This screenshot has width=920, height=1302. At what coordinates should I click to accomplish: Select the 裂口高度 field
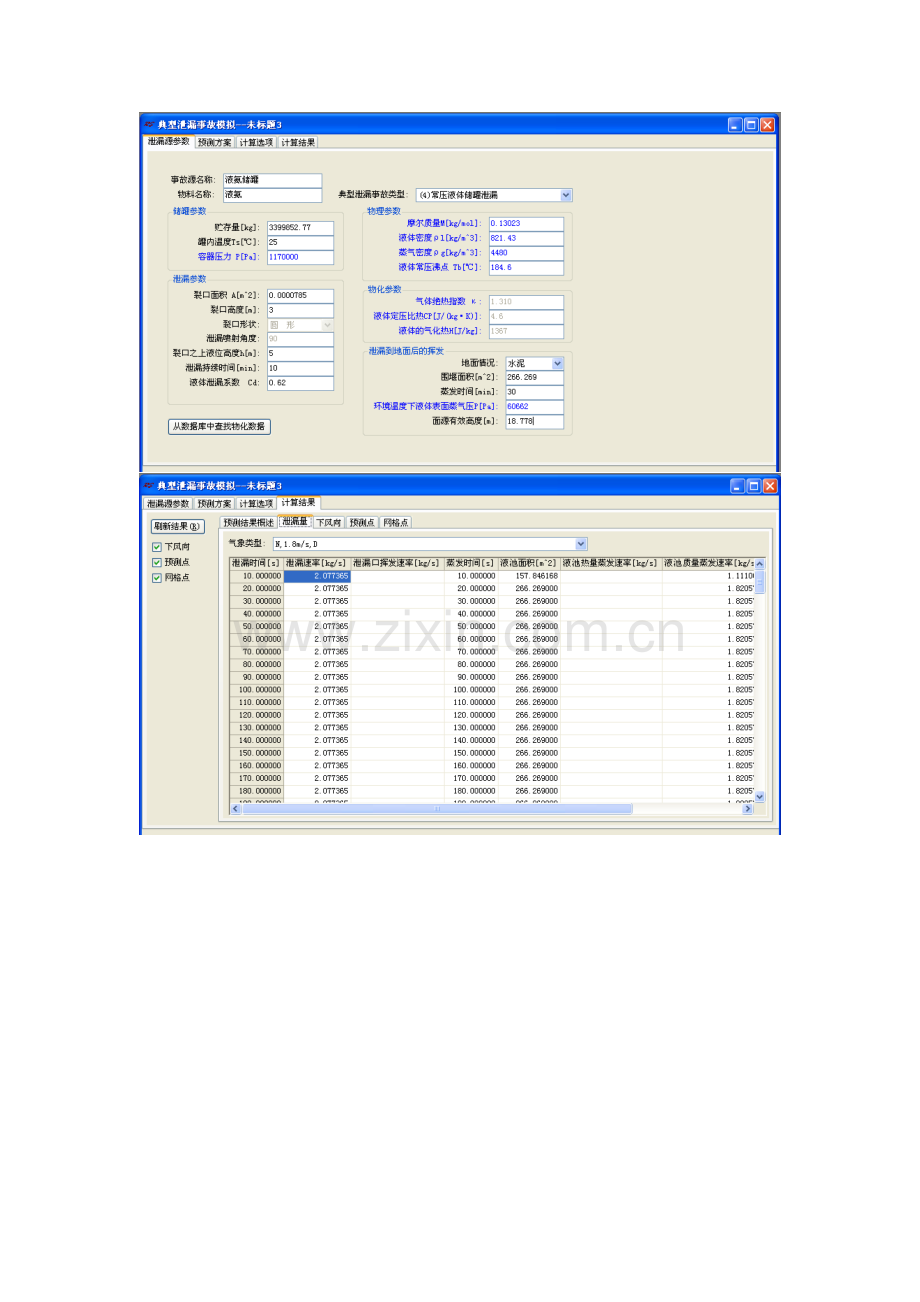300,310
